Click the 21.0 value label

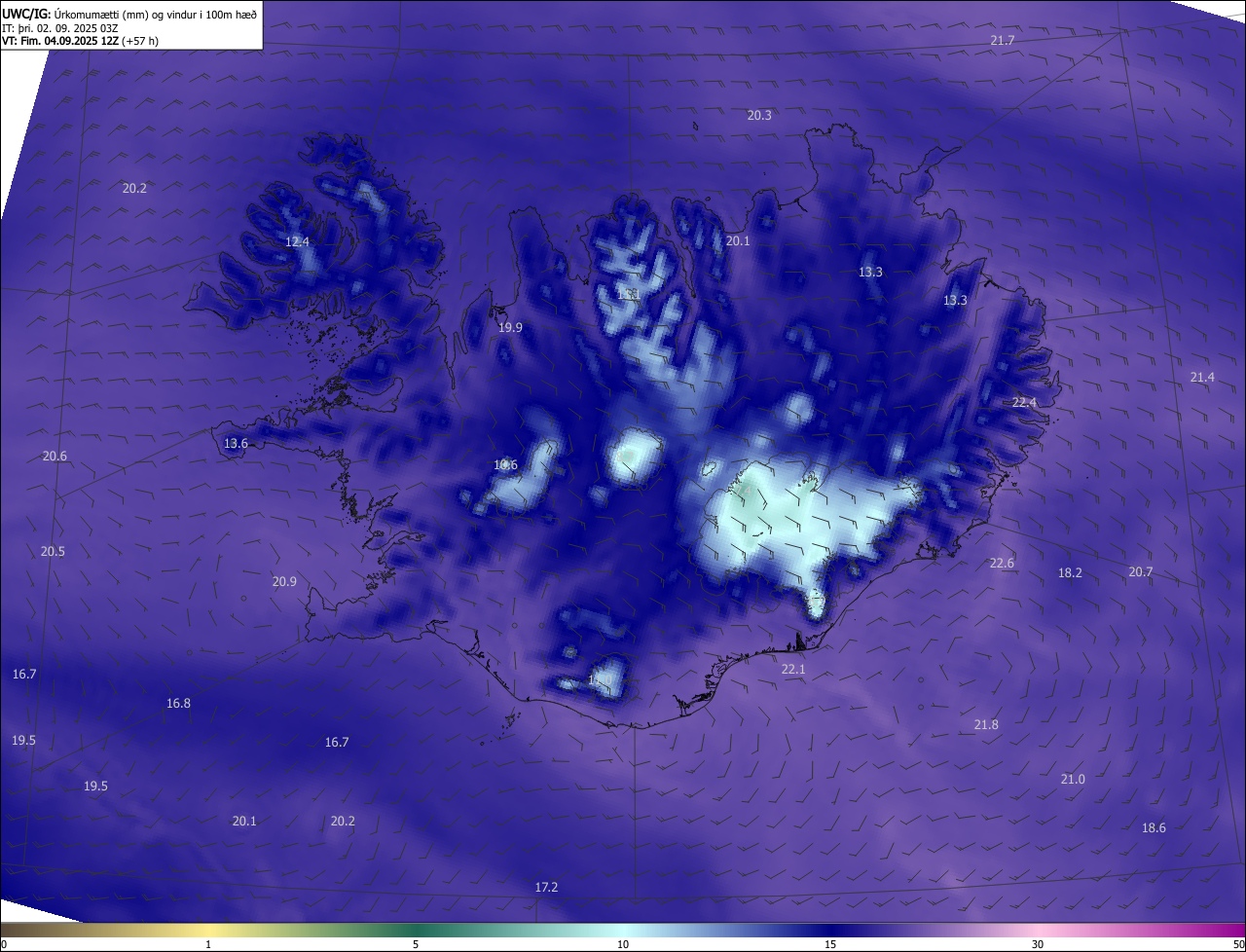[x=1073, y=779]
